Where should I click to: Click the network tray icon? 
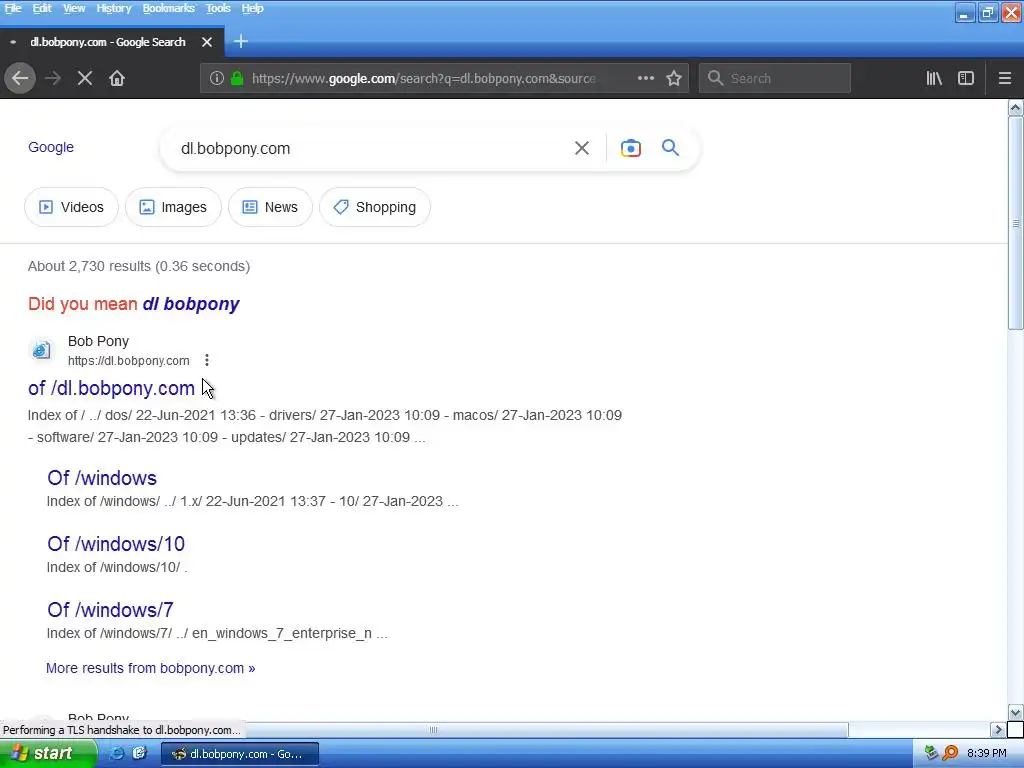[931, 753]
